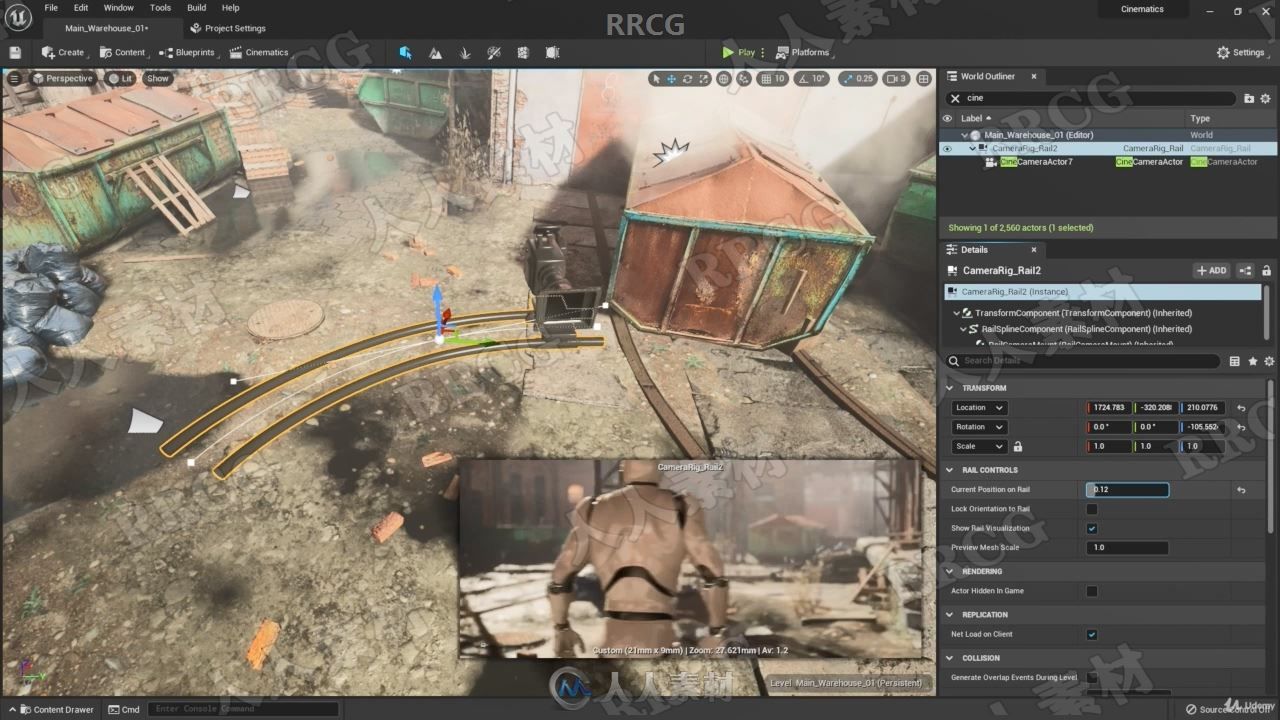Collapse the REPLICATION section

point(950,615)
